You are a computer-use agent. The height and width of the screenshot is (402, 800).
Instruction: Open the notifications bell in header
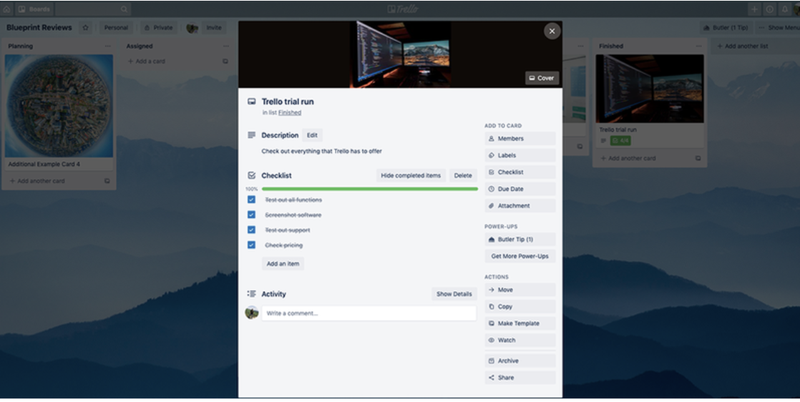pos(785,9)
